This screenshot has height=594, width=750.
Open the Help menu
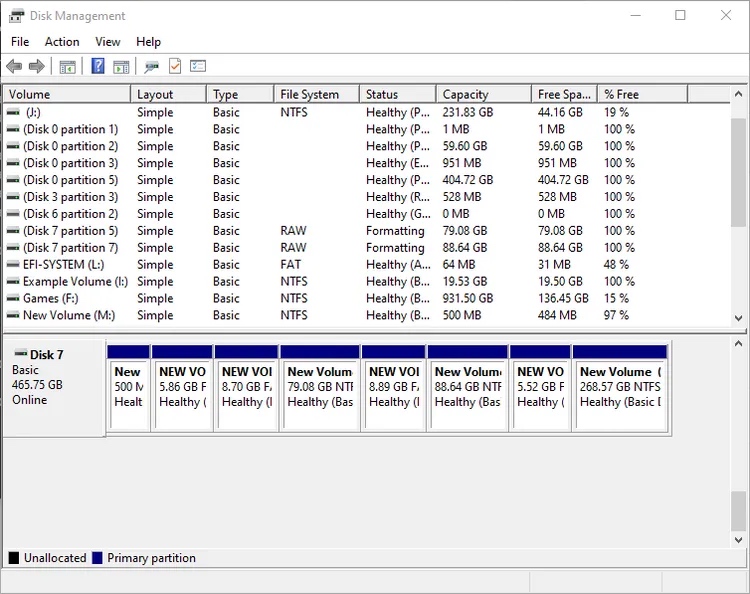(148, 42)
